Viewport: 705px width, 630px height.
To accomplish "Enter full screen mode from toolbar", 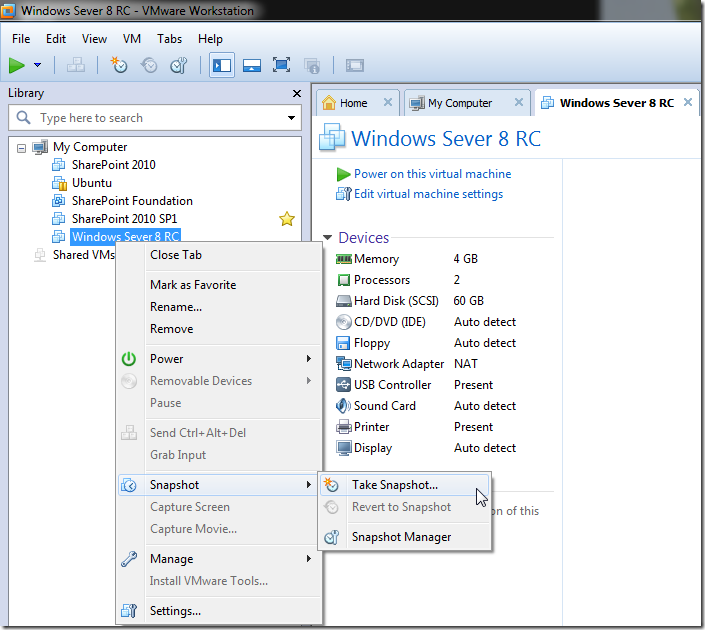I will point(281,65).
